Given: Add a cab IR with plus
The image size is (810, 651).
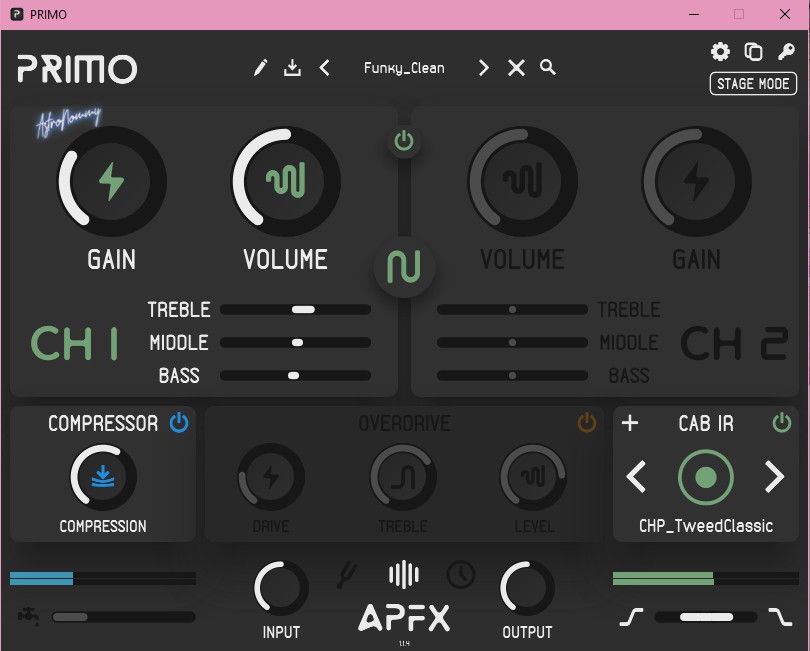Looking at the screenshot, I should 630,423.
